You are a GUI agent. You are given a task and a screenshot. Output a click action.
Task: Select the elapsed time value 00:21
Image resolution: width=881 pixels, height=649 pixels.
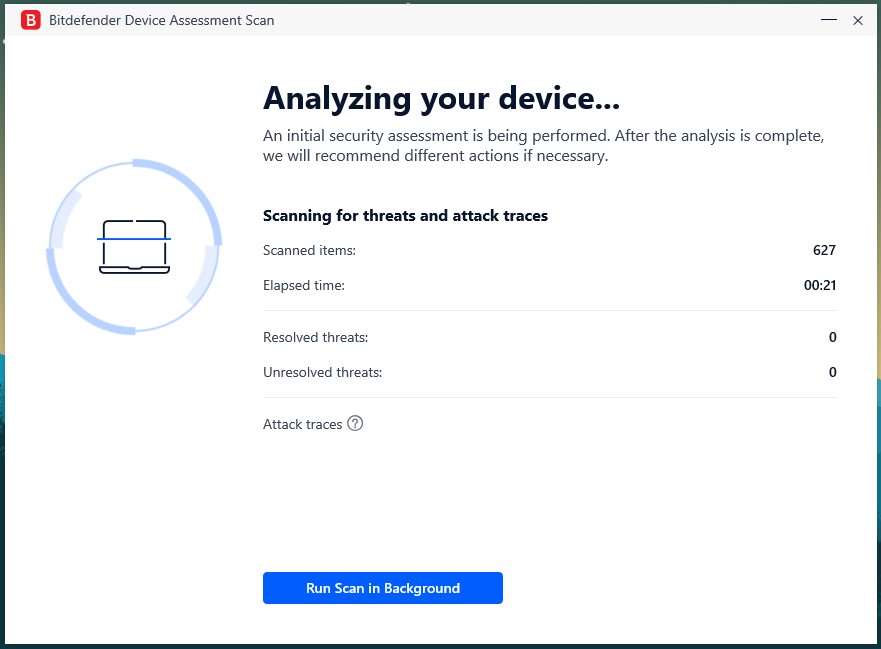click(x=820, y=285)
